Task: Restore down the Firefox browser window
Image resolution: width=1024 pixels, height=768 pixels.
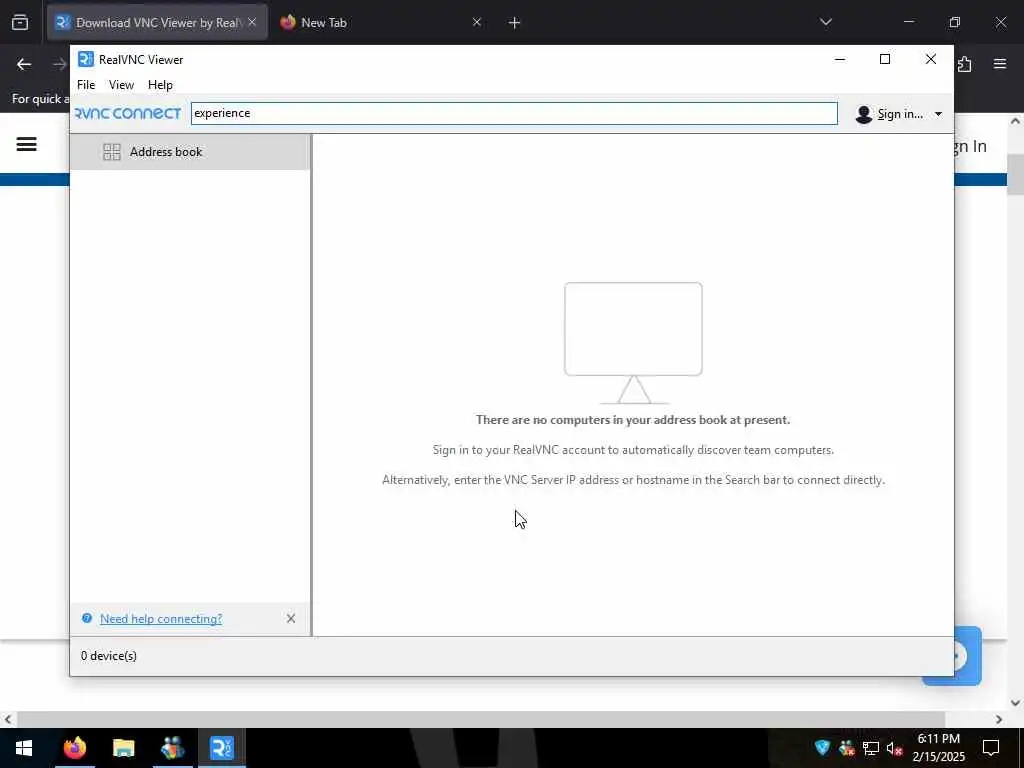Action: click(x=955, y=22)
